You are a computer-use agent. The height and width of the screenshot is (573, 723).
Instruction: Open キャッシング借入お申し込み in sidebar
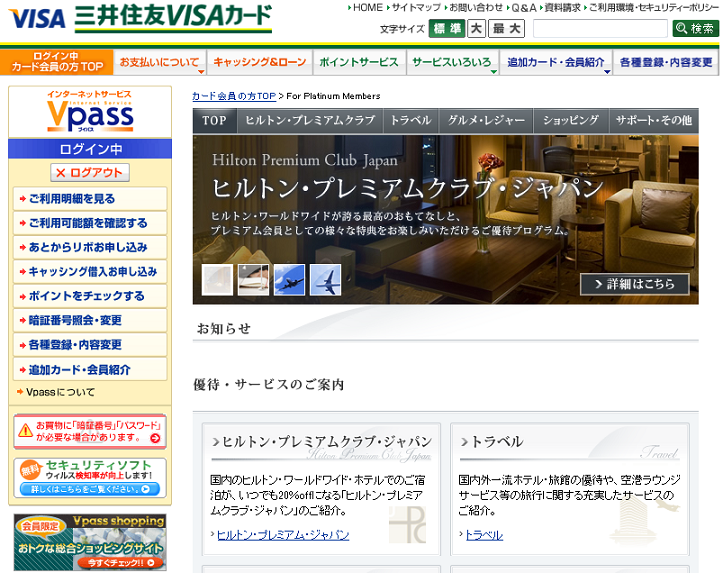(90, 272)
